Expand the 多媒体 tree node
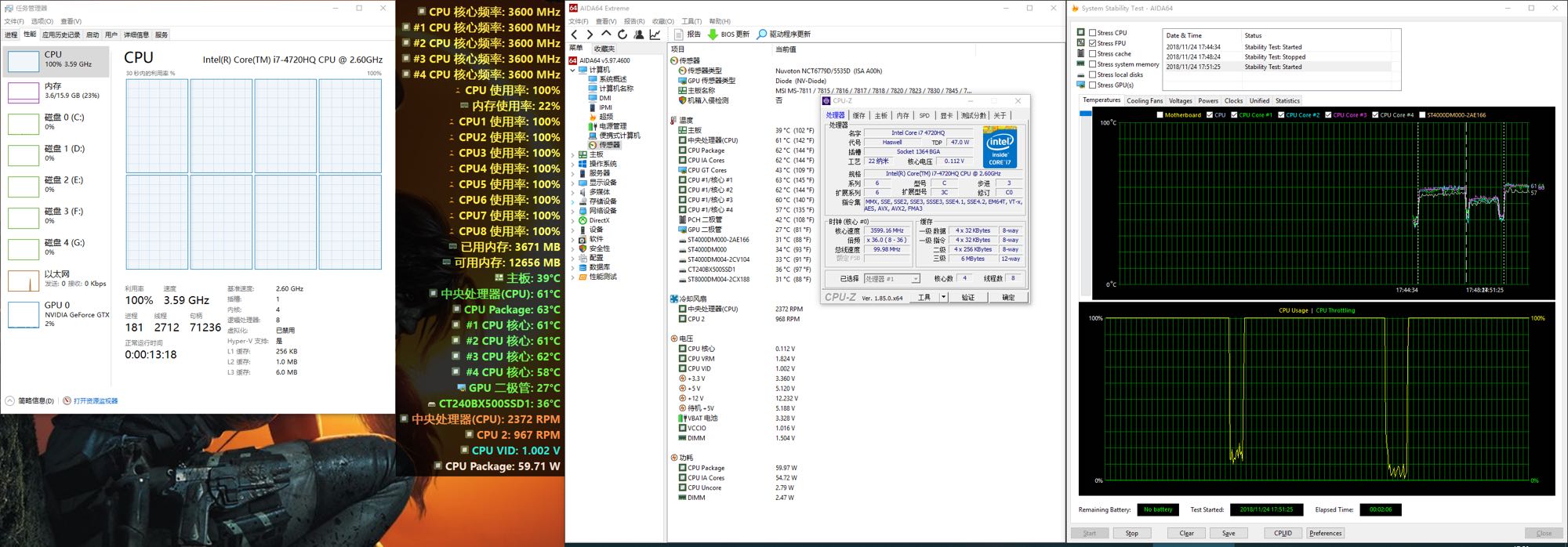This screenshot has height=547, width=1568. [x=573, y=192]
